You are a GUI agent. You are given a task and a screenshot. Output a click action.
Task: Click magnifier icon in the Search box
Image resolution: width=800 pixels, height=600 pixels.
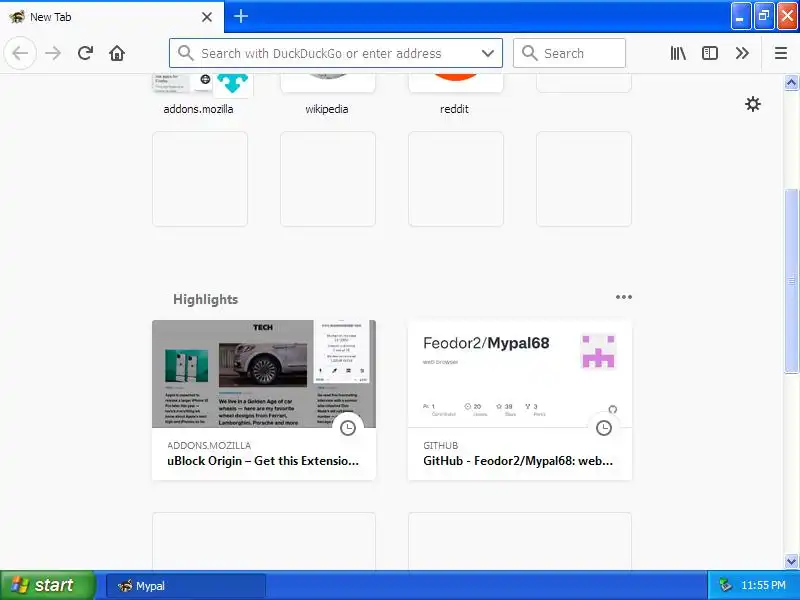[x=530, y=53]
